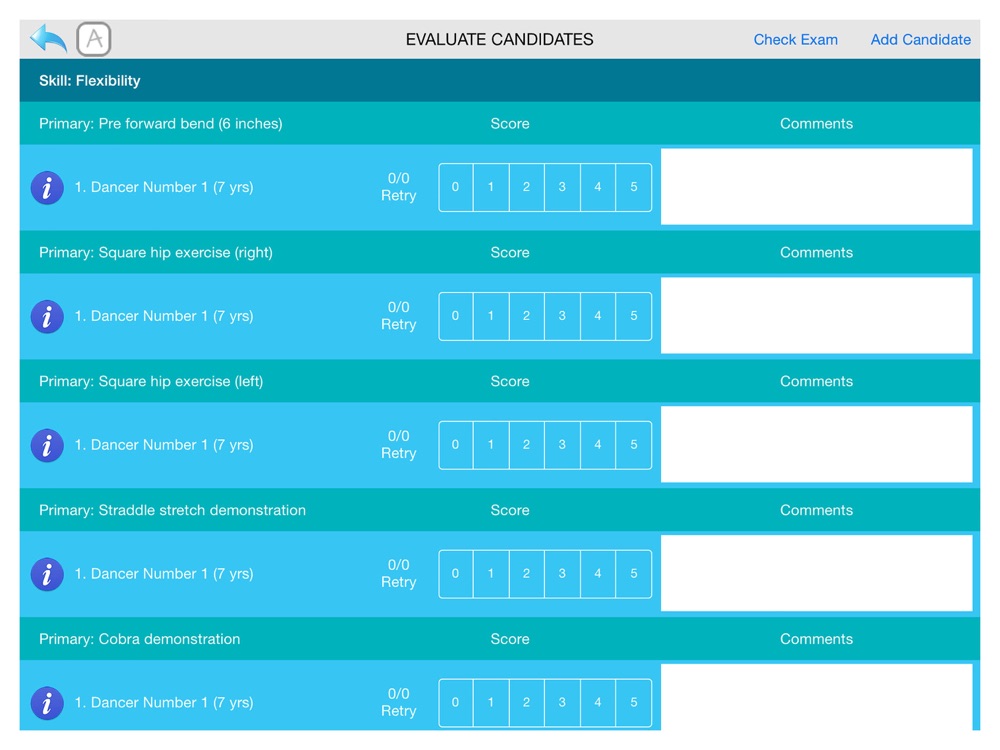1000x750 pixels.
Task: Open the Check Exam link
Action: pyautogui.click(x=795, y=40)
